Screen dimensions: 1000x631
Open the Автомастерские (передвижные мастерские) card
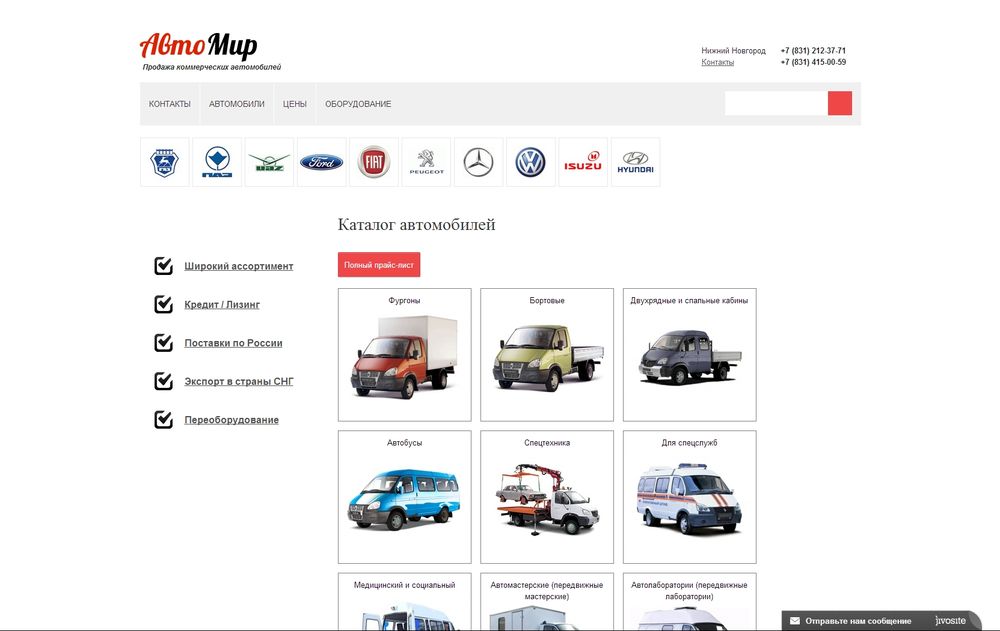[547, 602]
